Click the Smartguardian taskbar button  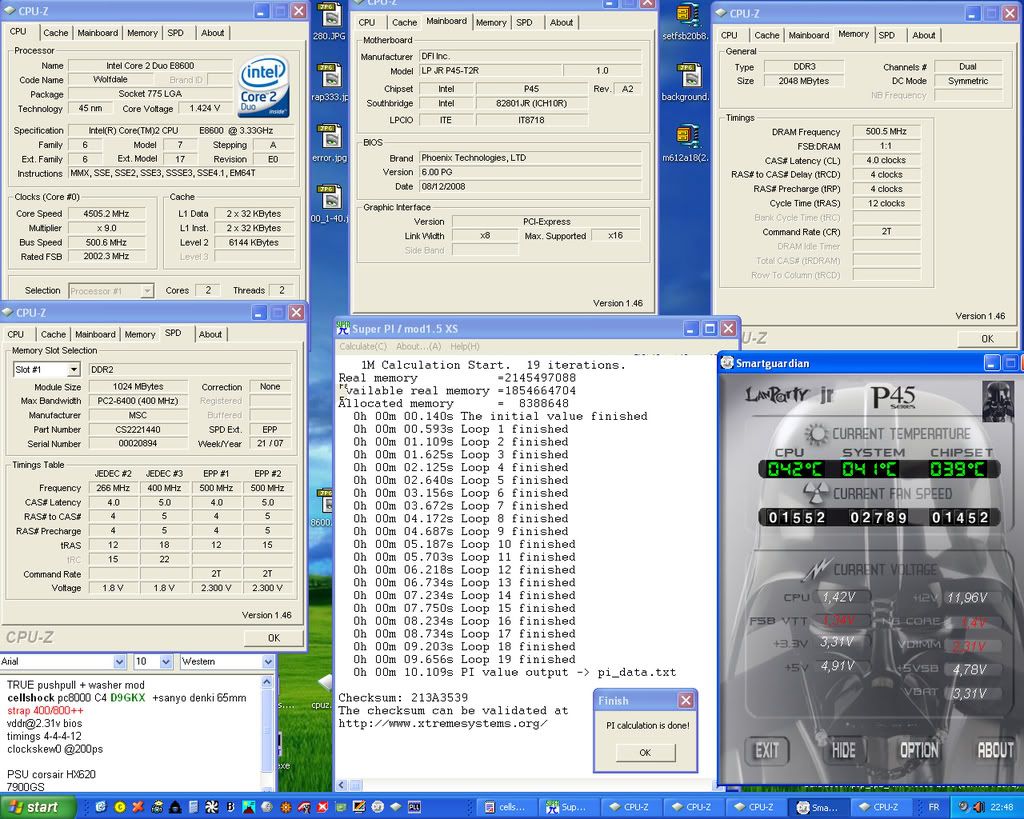point(817,807)
